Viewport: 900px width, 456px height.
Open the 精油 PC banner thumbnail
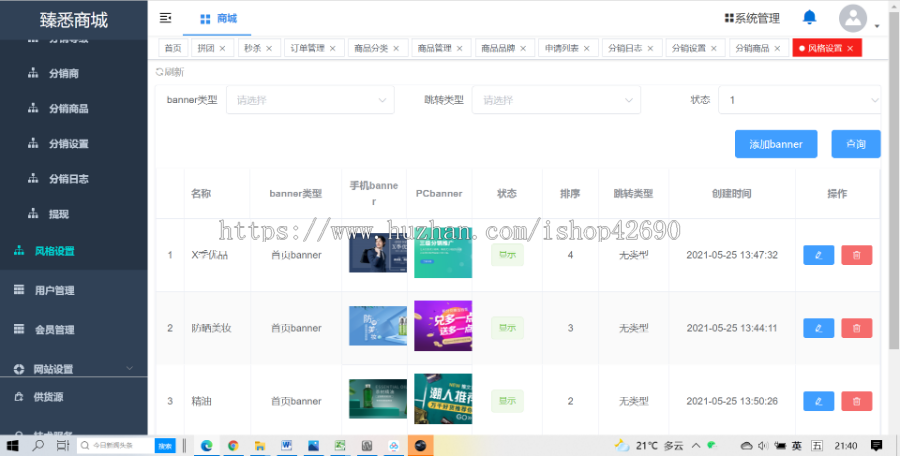443,399
